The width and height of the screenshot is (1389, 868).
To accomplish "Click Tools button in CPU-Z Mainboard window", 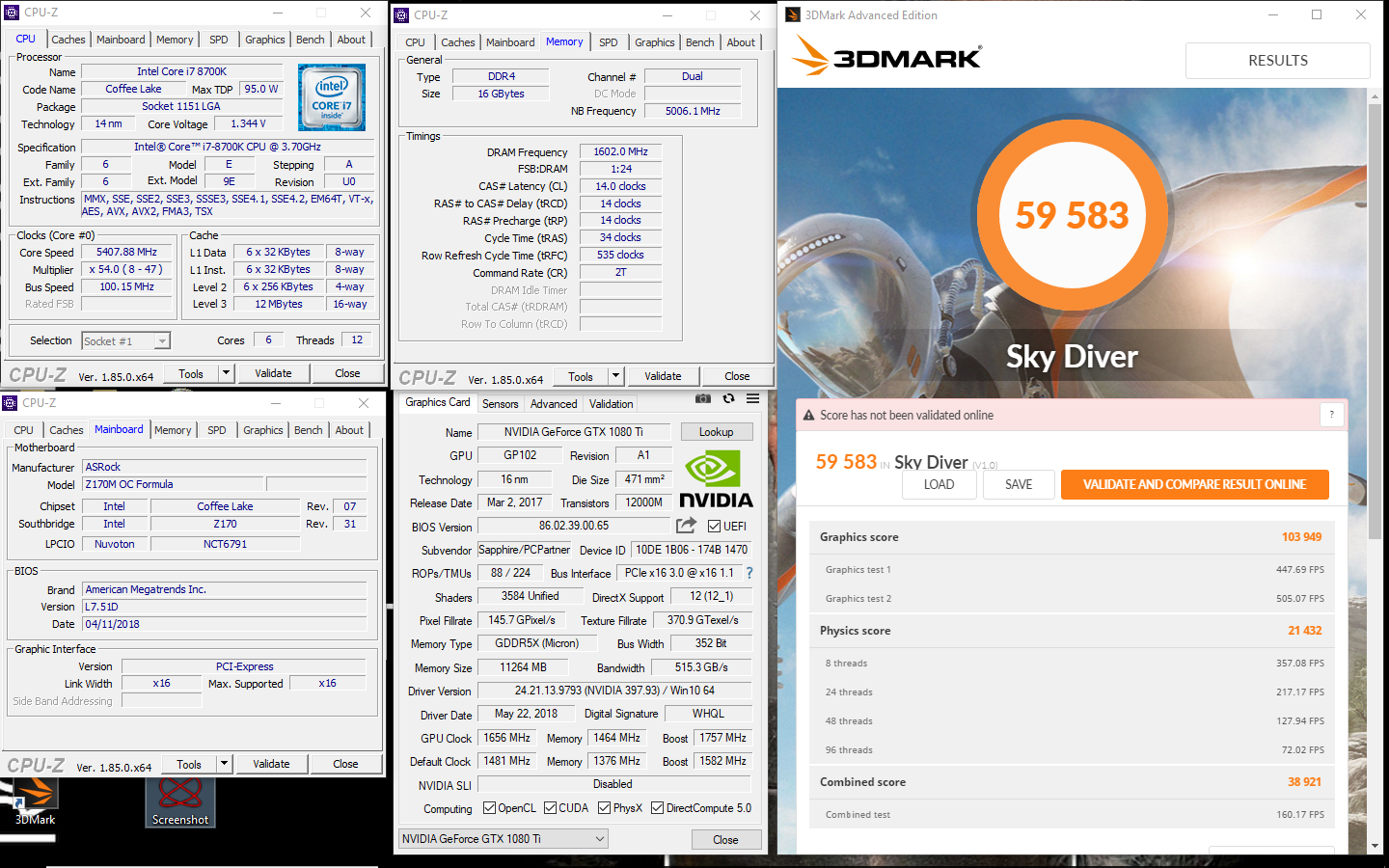I will coord(189,764).
